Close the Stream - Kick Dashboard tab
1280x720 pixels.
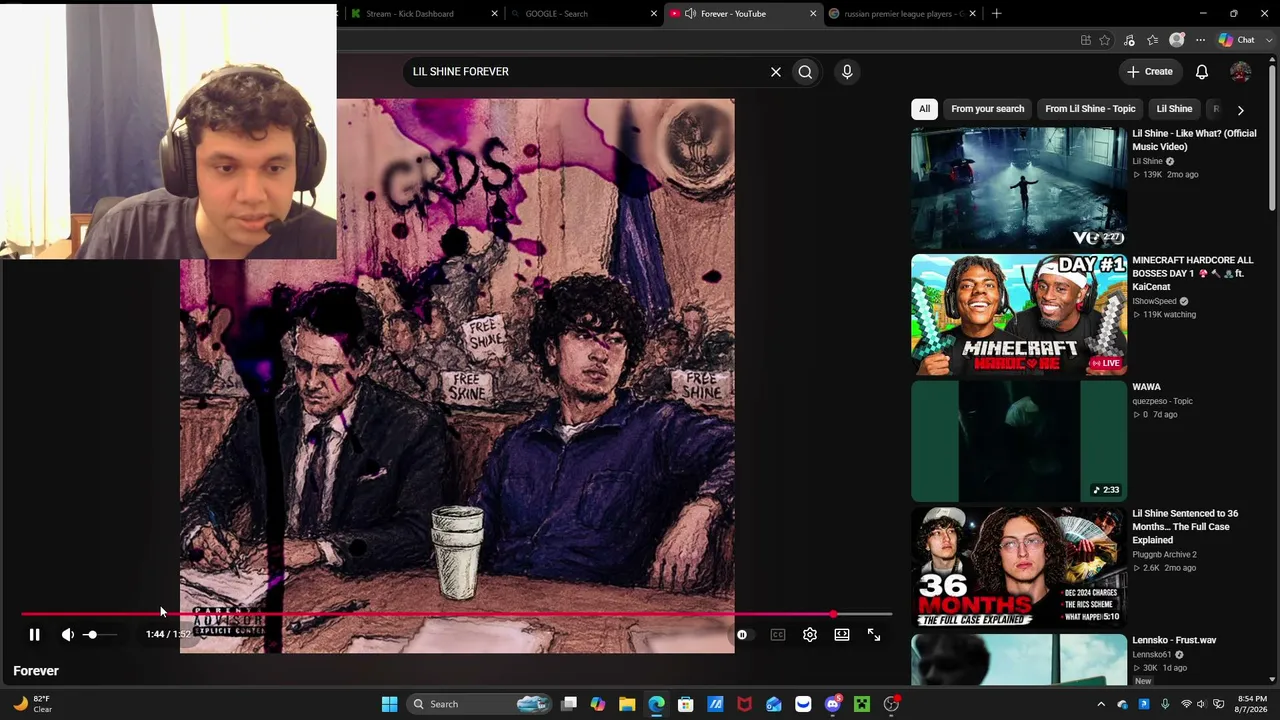(494, 14)
